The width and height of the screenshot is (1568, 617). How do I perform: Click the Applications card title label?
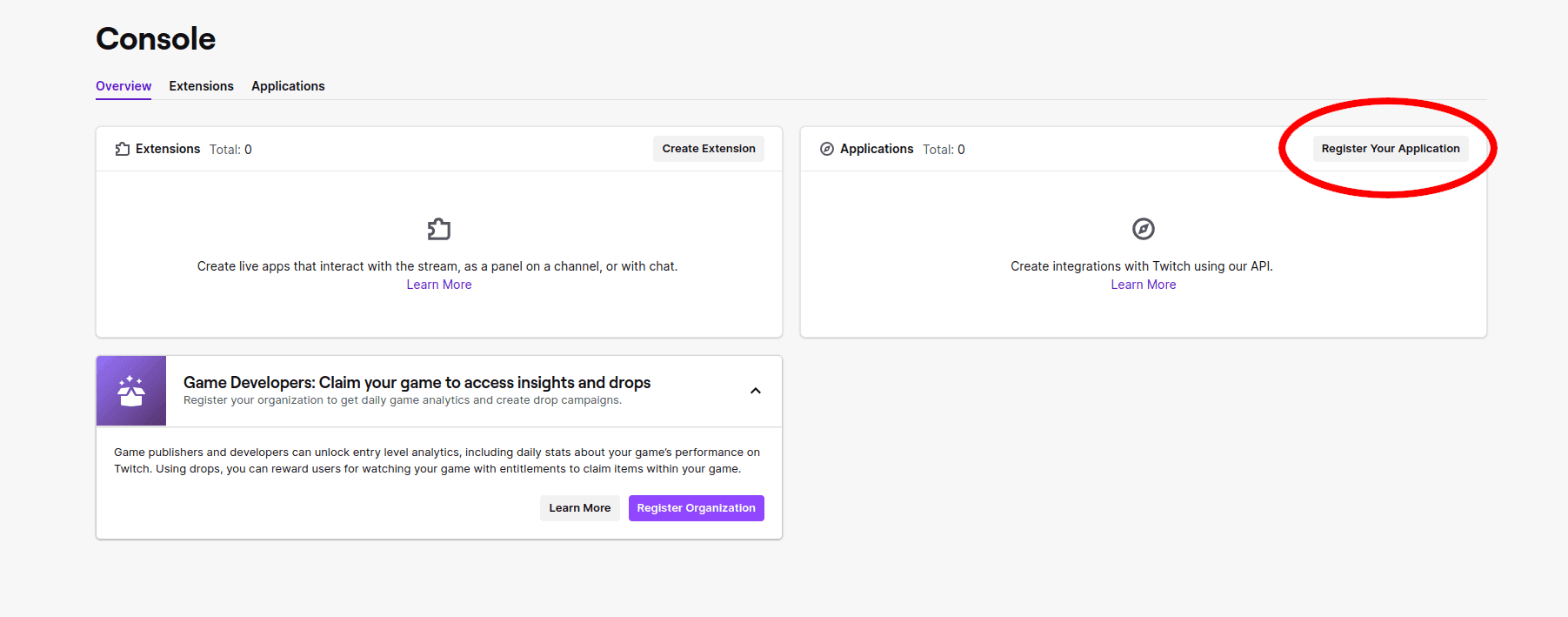pyautogui.click(x=877, y=149)
